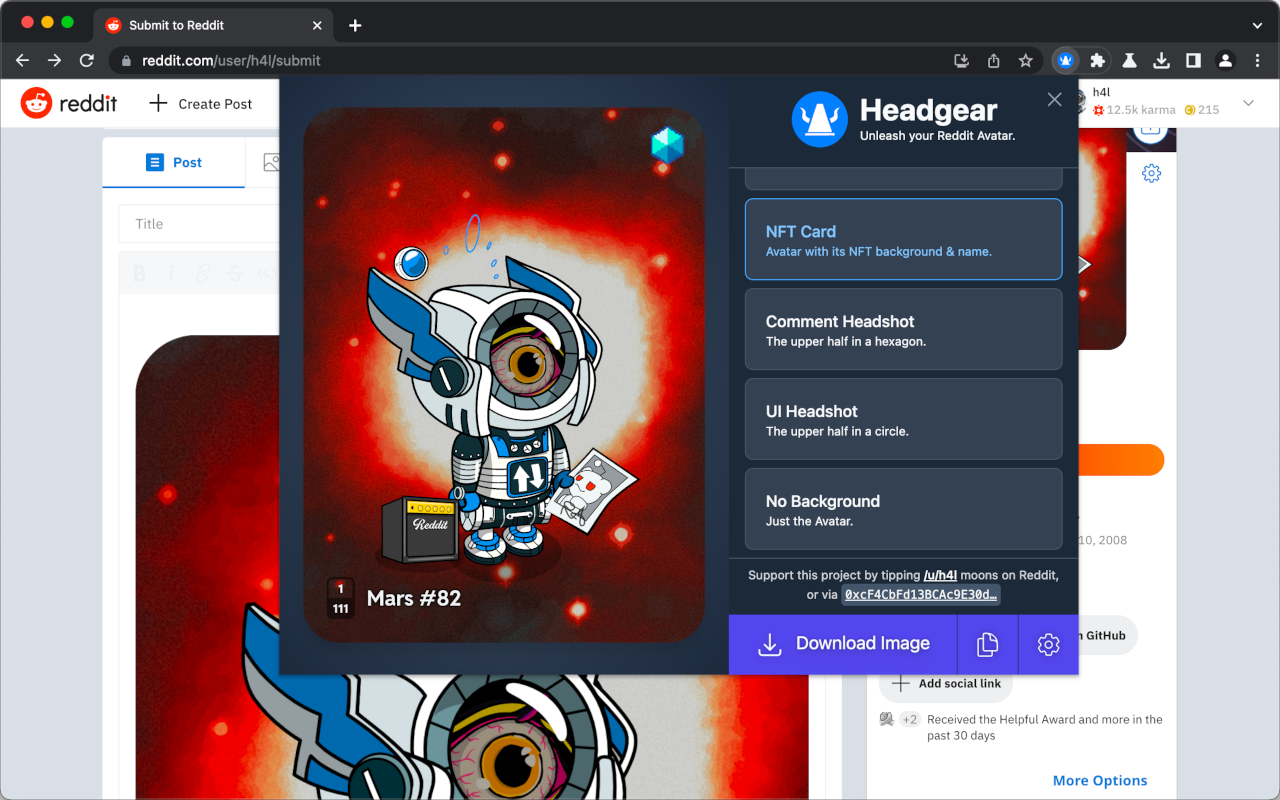Choose the No Background option
The height and width of the screenshot is (800, 1280).
click(x=903, y=509)
